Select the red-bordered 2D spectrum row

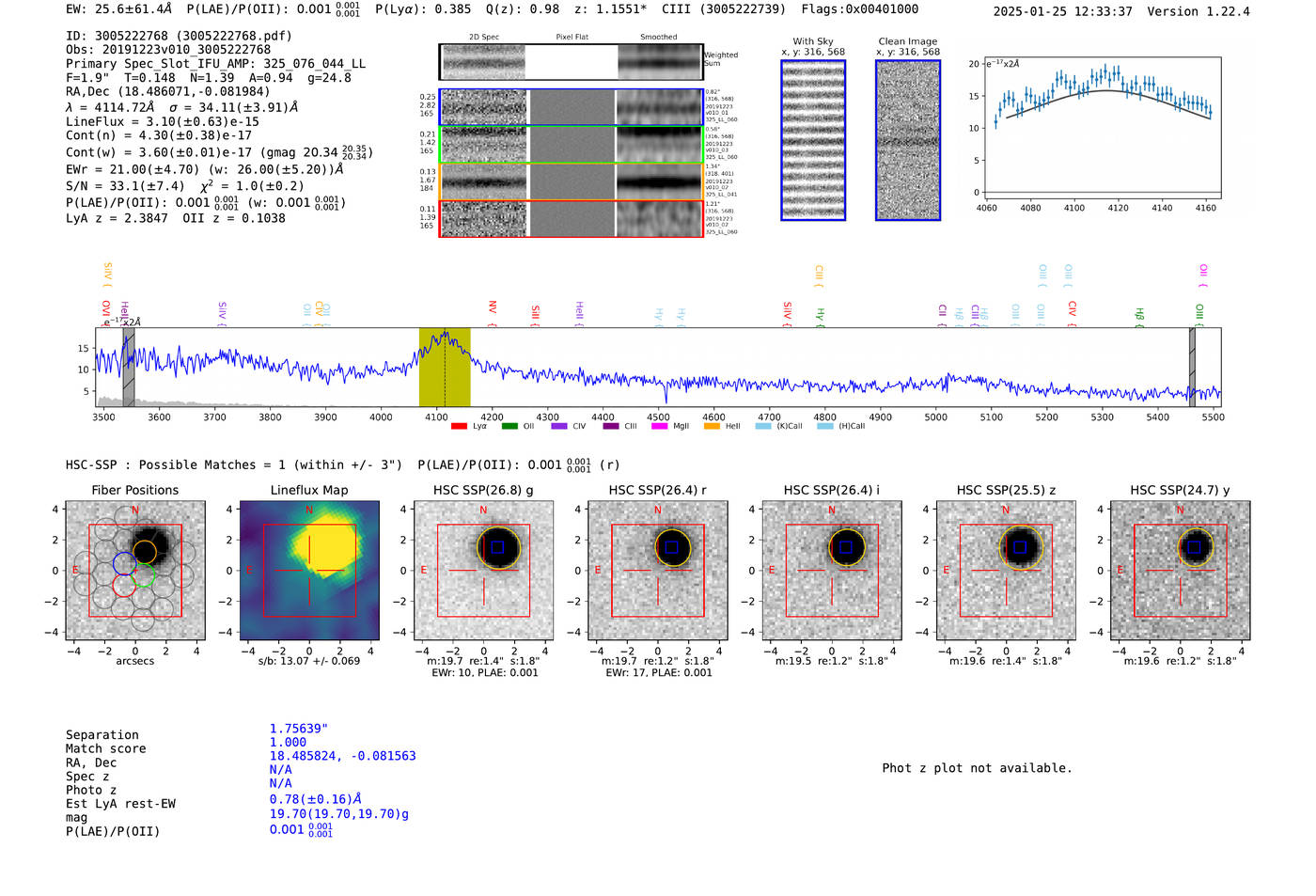(x=572, y=218)
